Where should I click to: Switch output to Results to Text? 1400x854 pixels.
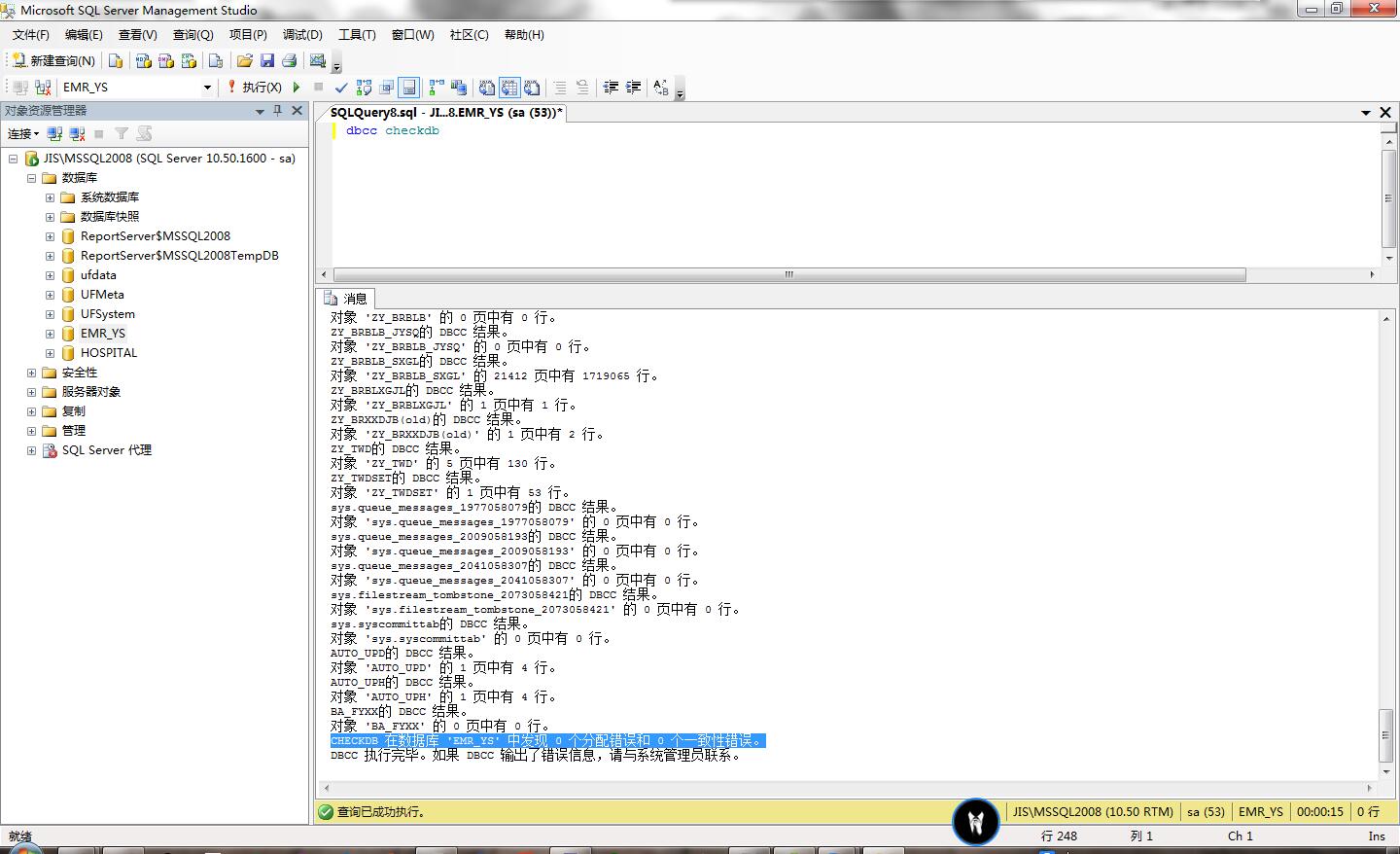[486, 88]
